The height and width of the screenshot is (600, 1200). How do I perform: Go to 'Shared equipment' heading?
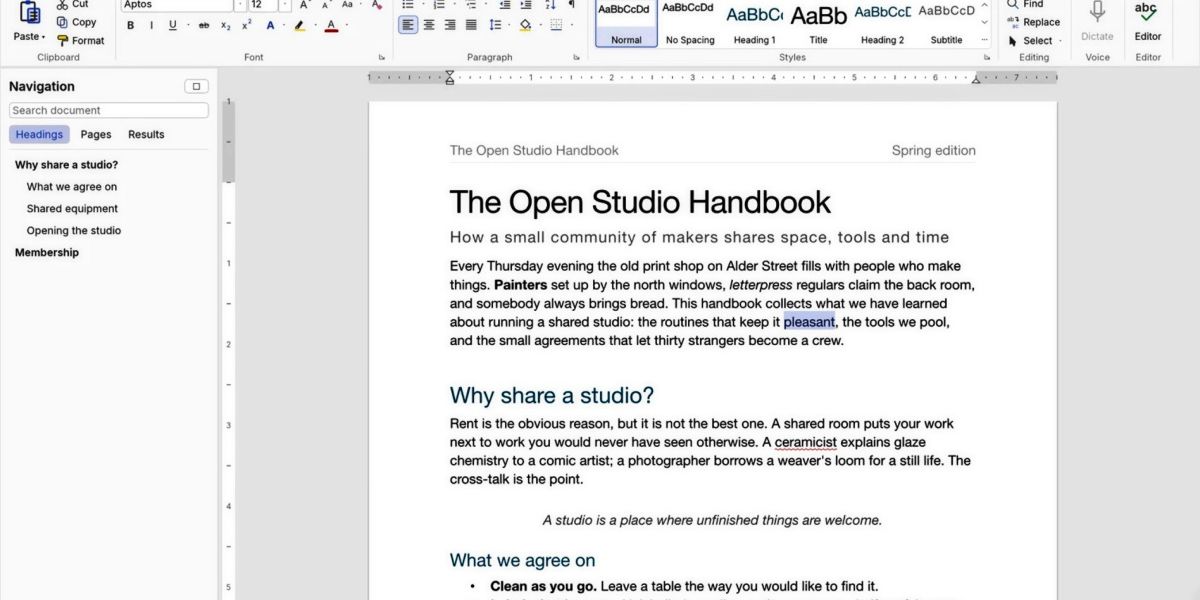(x=72, y=209)
